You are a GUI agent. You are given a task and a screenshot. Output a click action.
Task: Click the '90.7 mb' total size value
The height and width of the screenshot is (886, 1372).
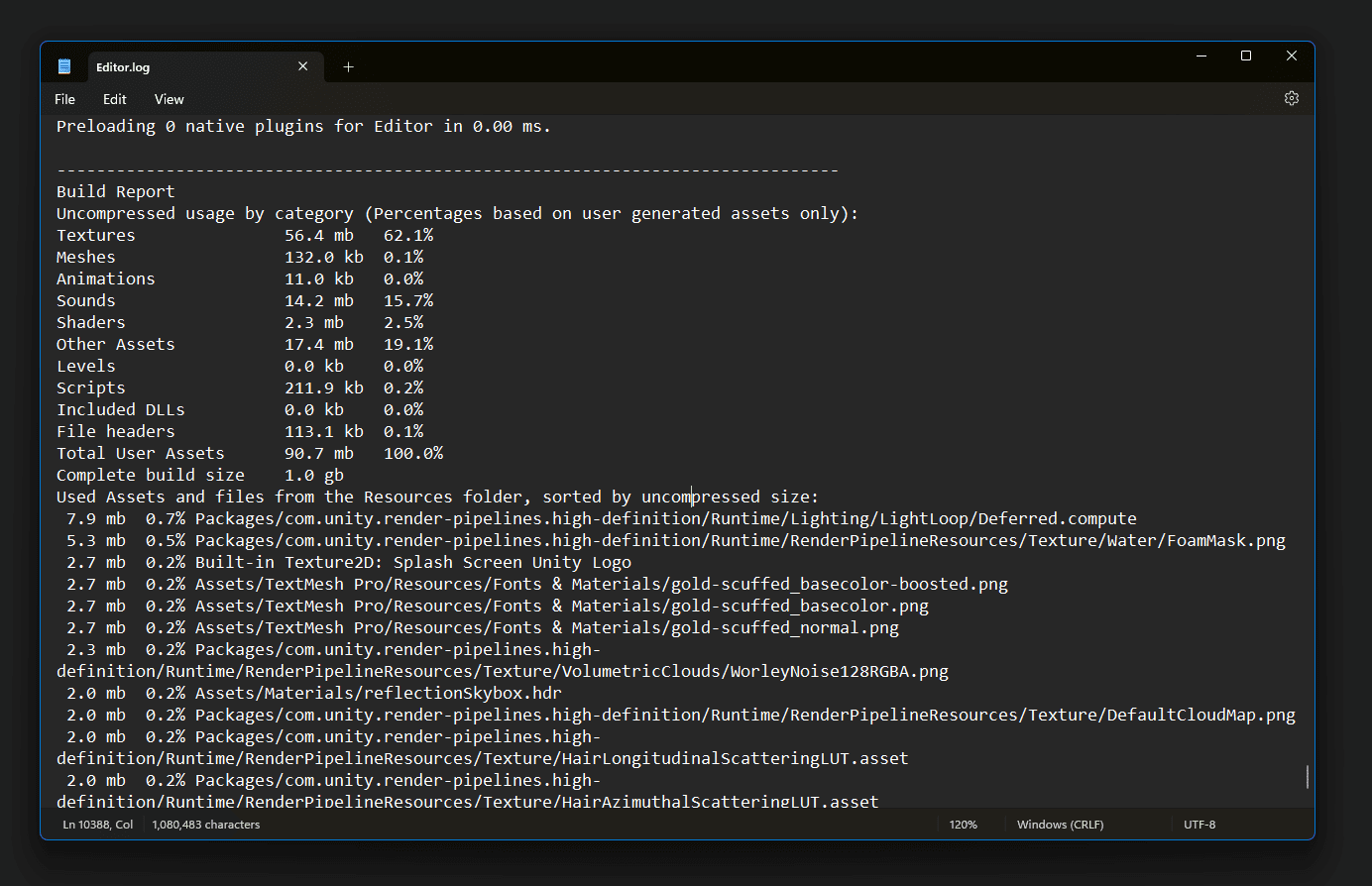tap(319, 453)
